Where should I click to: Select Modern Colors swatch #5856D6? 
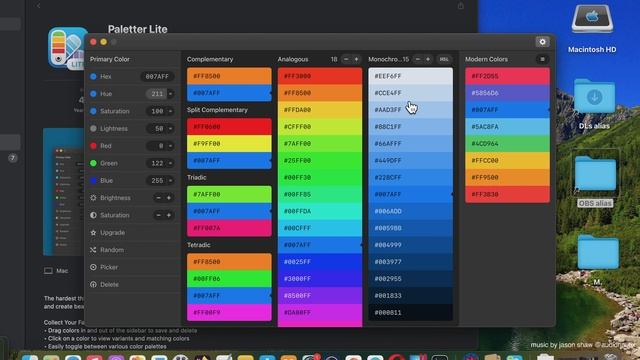tap(507, 93)
